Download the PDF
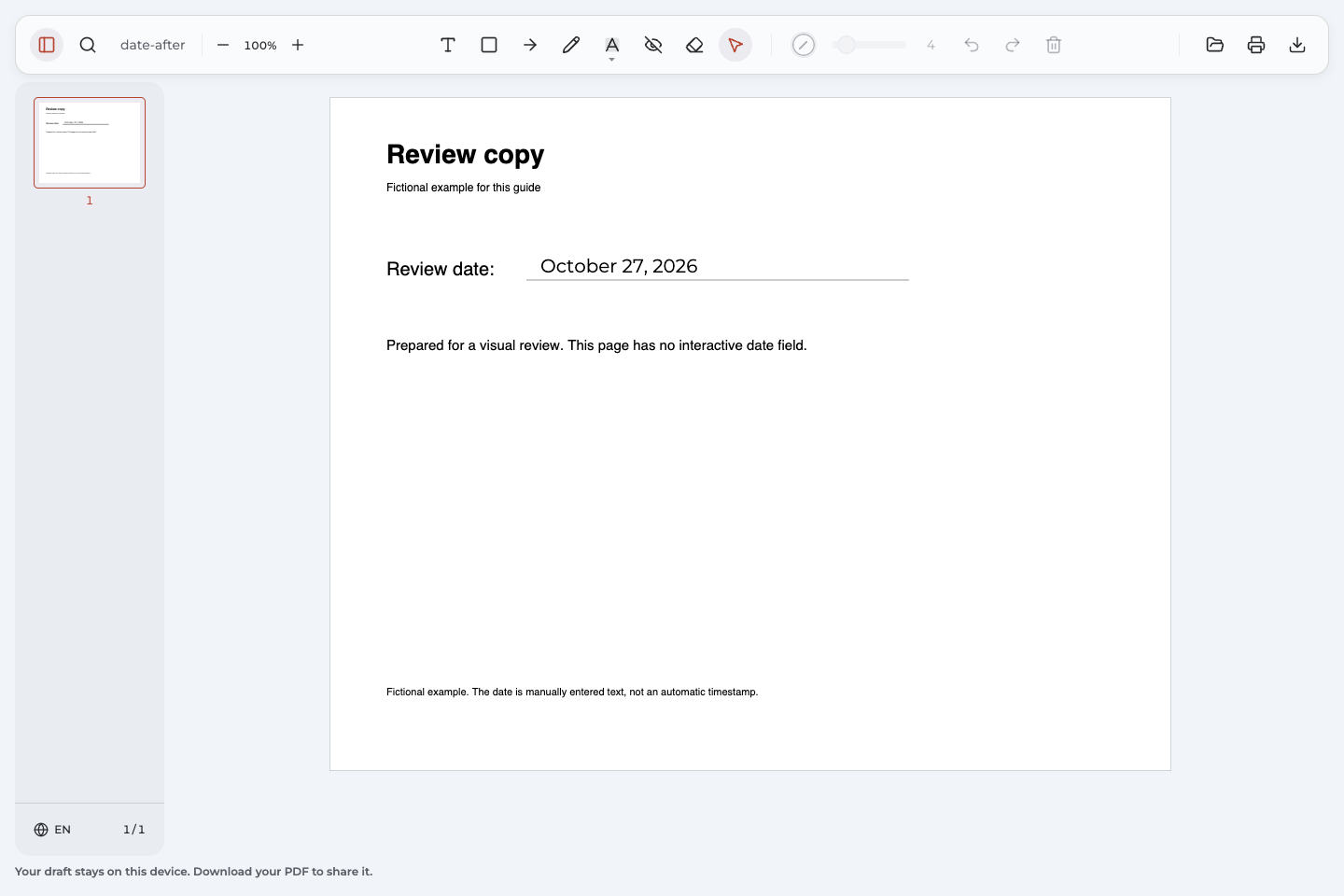Screen dimensions: 1344x896 click(1297, 45)
